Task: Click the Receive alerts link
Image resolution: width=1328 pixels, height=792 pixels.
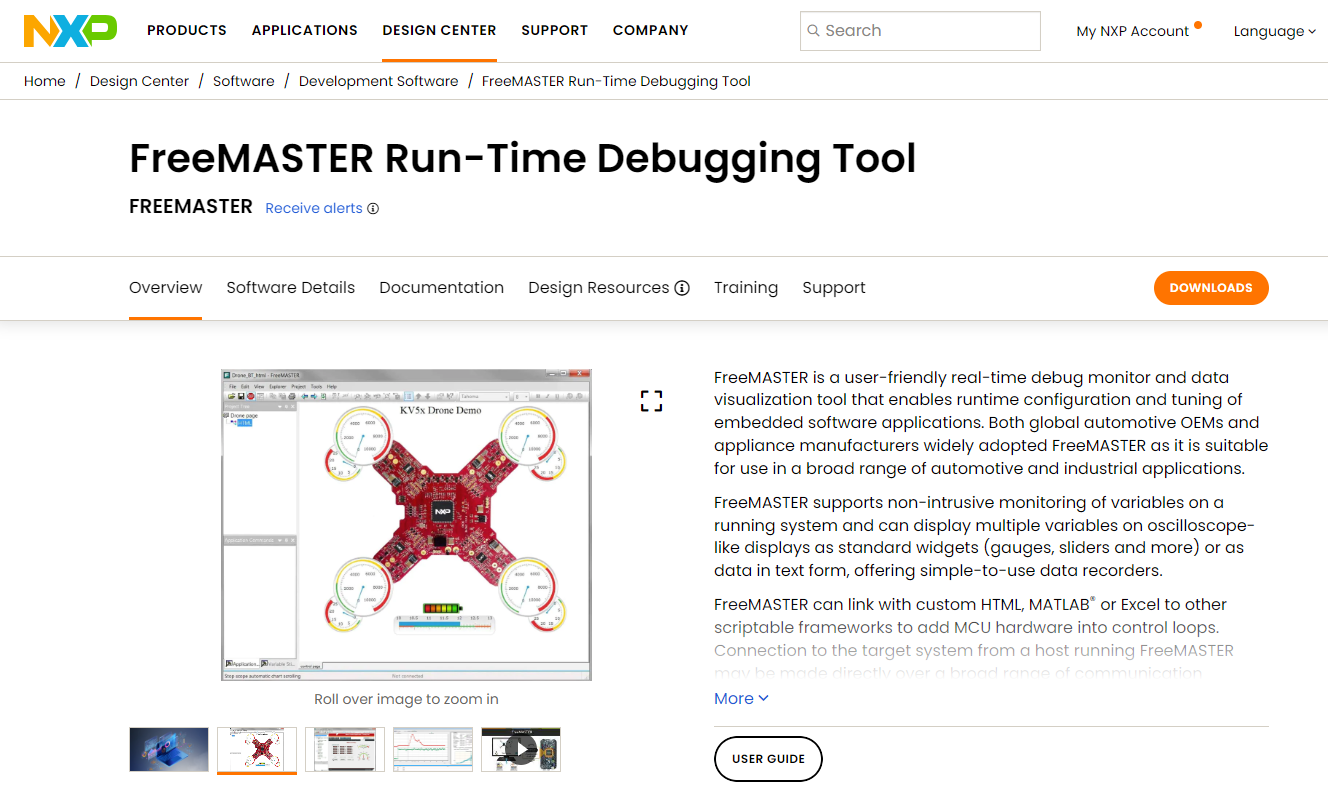Action: 313,209
